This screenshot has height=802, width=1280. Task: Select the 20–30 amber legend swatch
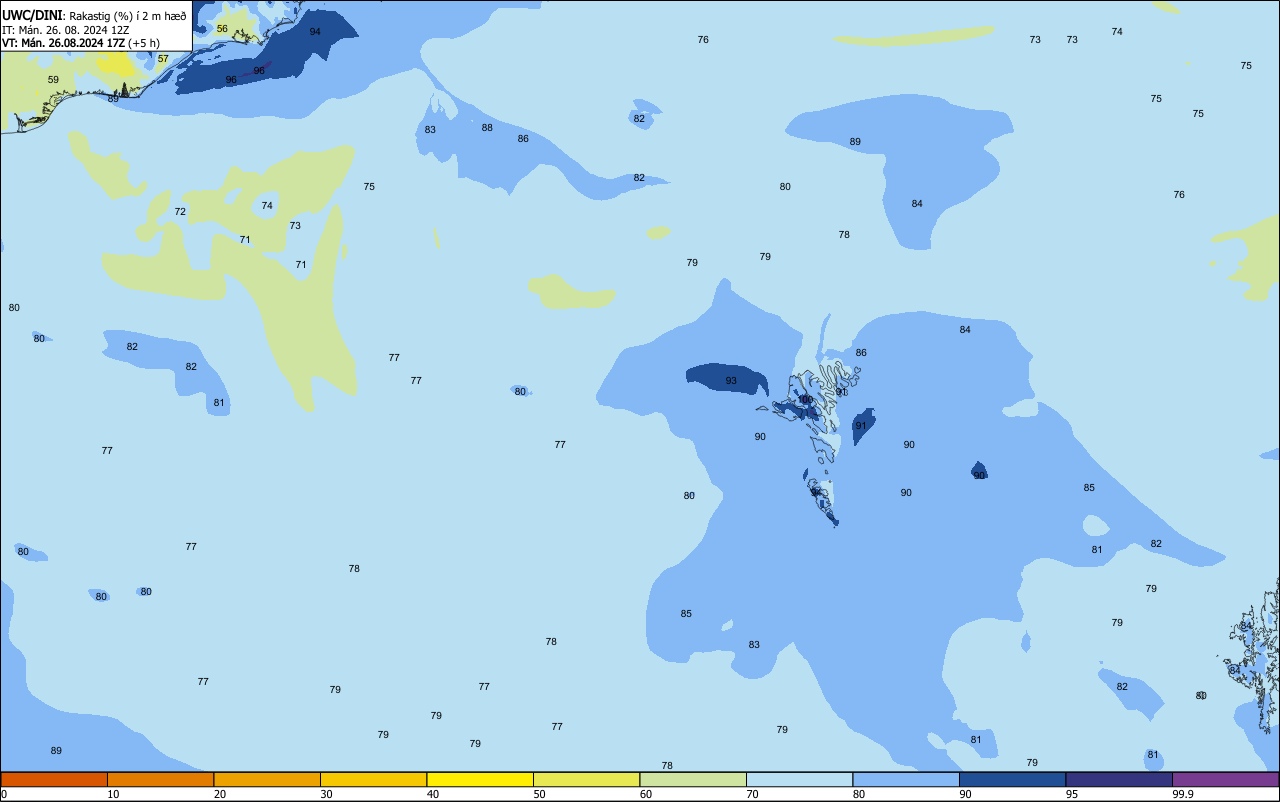coord(267,779)
